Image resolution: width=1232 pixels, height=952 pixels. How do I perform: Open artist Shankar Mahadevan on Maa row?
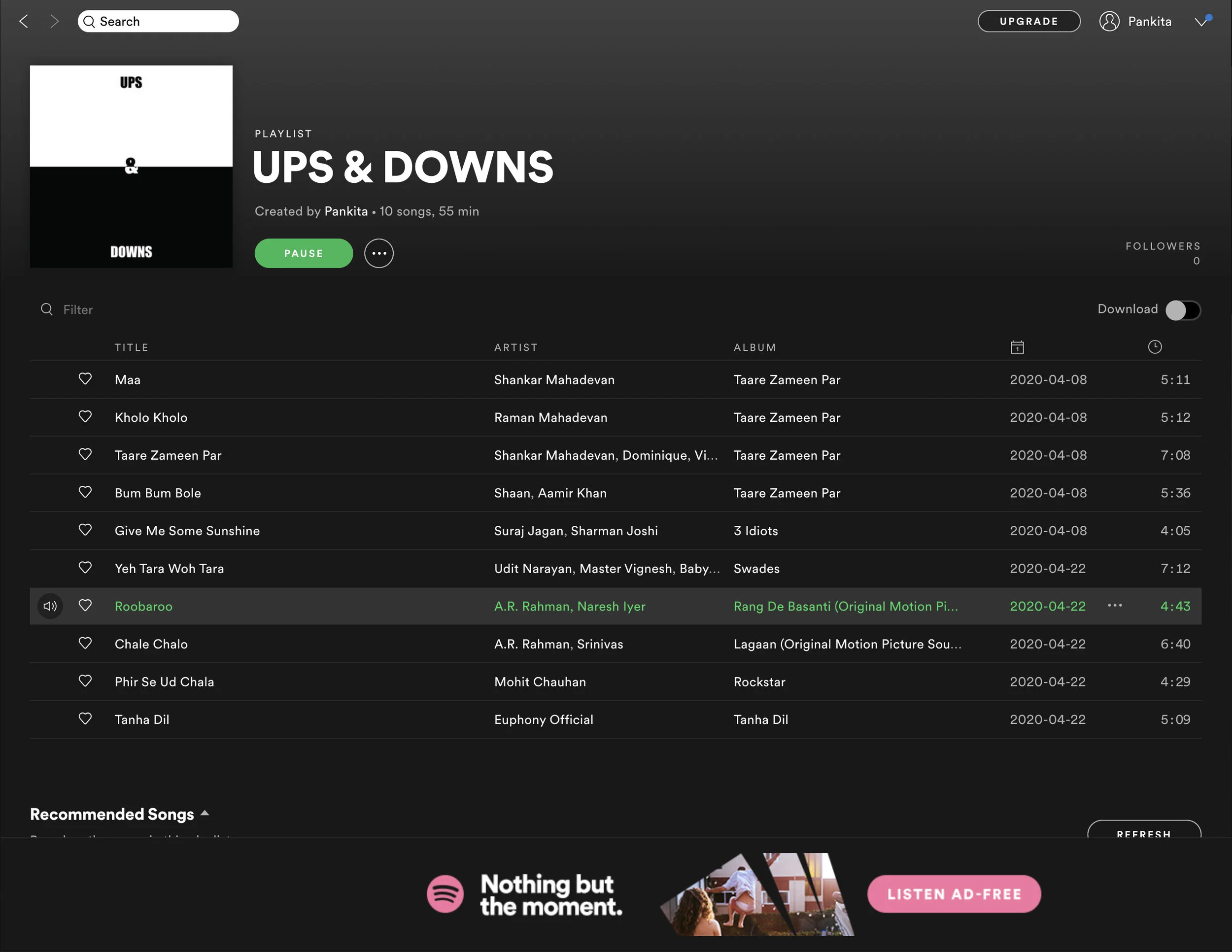(x=554, y=379)
